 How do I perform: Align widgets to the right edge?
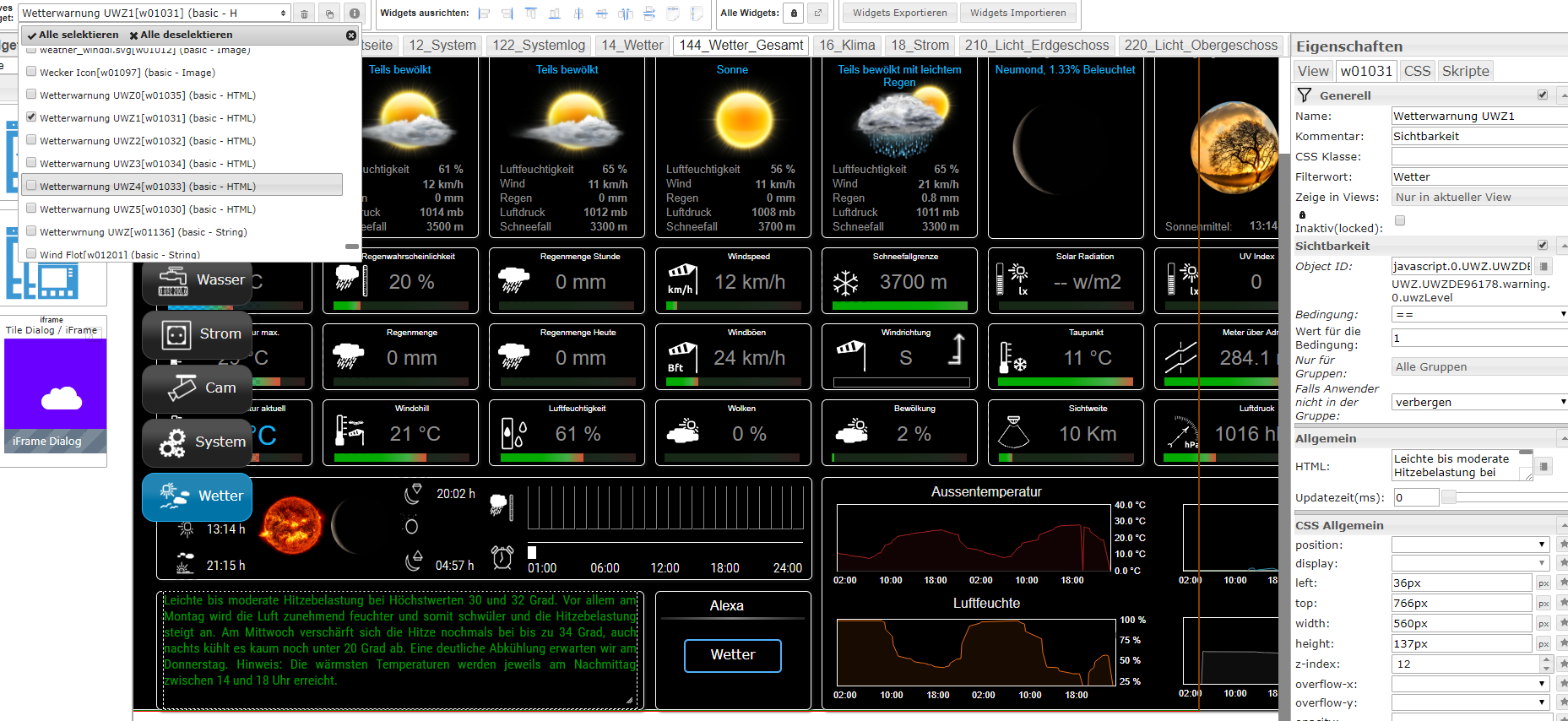(507, 14)
